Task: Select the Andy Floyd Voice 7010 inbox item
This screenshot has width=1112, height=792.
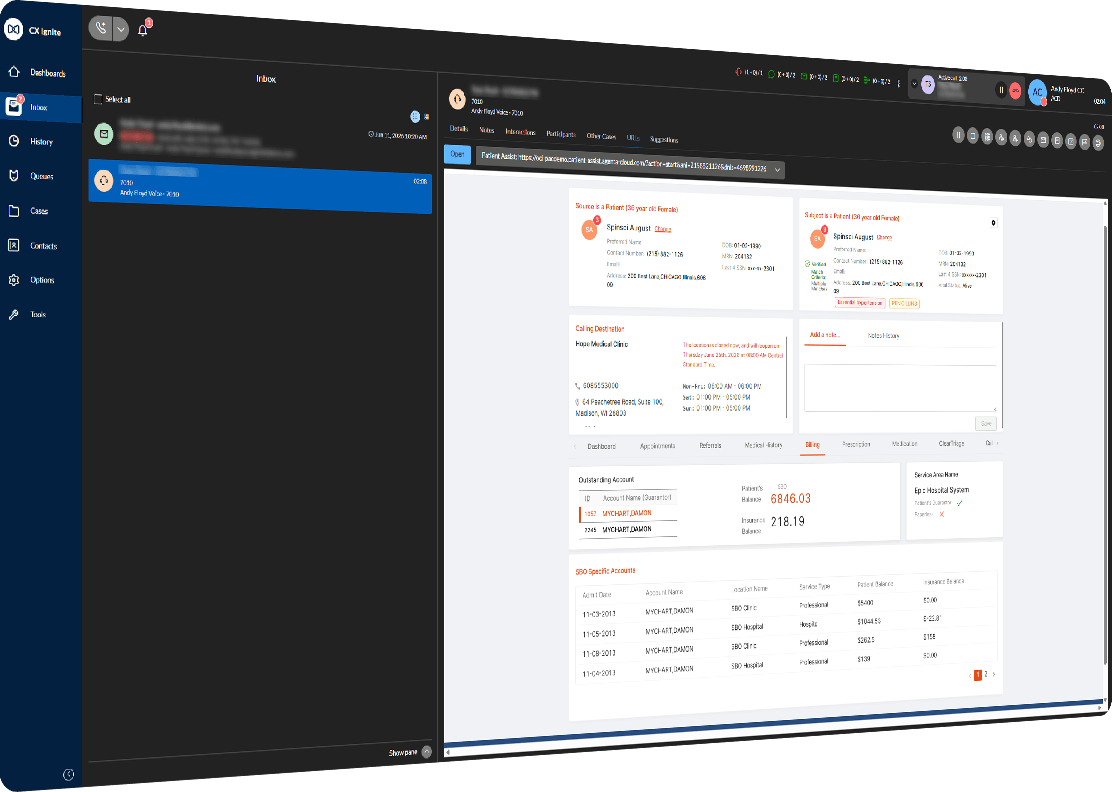Action: (260, 186)
